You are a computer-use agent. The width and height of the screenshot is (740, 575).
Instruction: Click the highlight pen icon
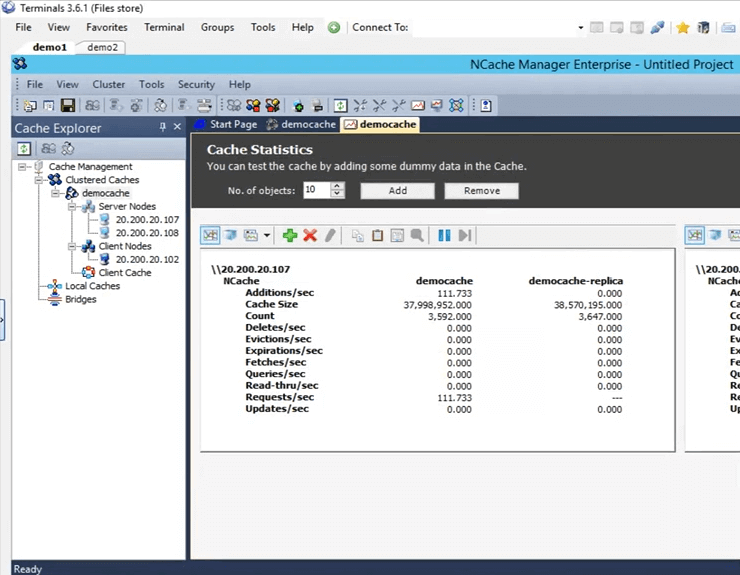pos(330,235)
